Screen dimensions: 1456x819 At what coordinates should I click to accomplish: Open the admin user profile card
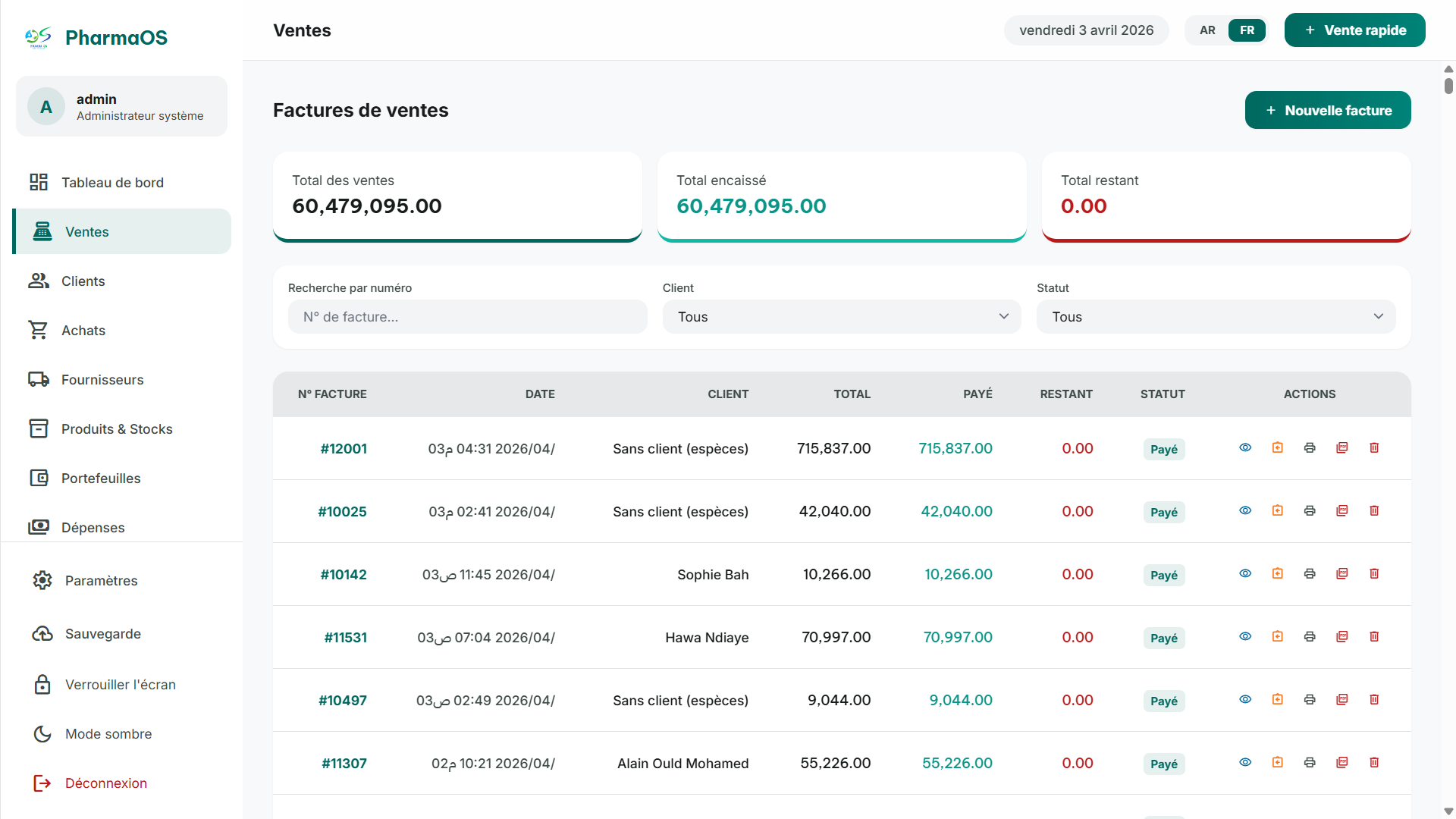[x=121, y=107]
